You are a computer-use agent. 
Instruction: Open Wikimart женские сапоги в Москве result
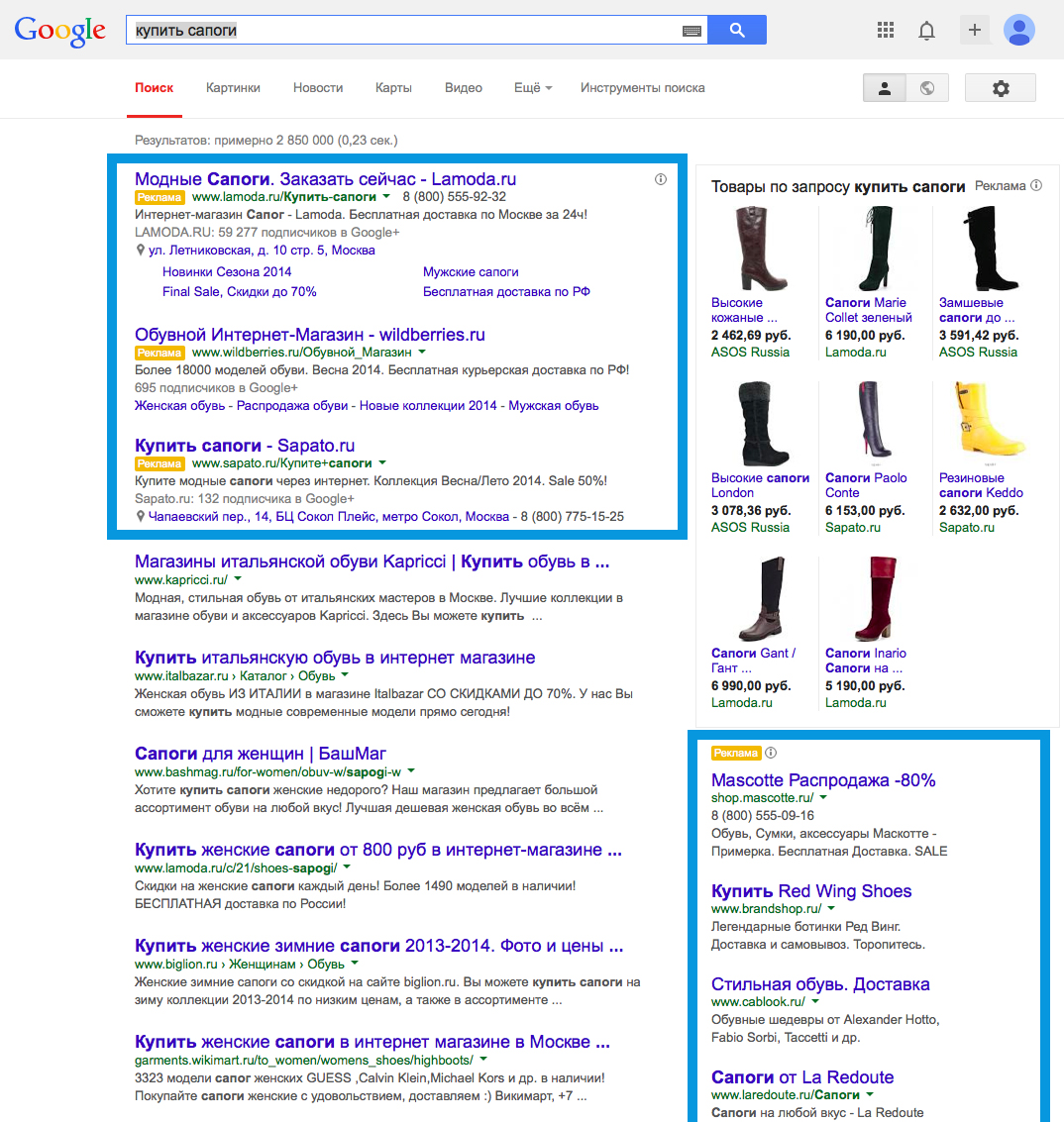[x=372, y=1041]
